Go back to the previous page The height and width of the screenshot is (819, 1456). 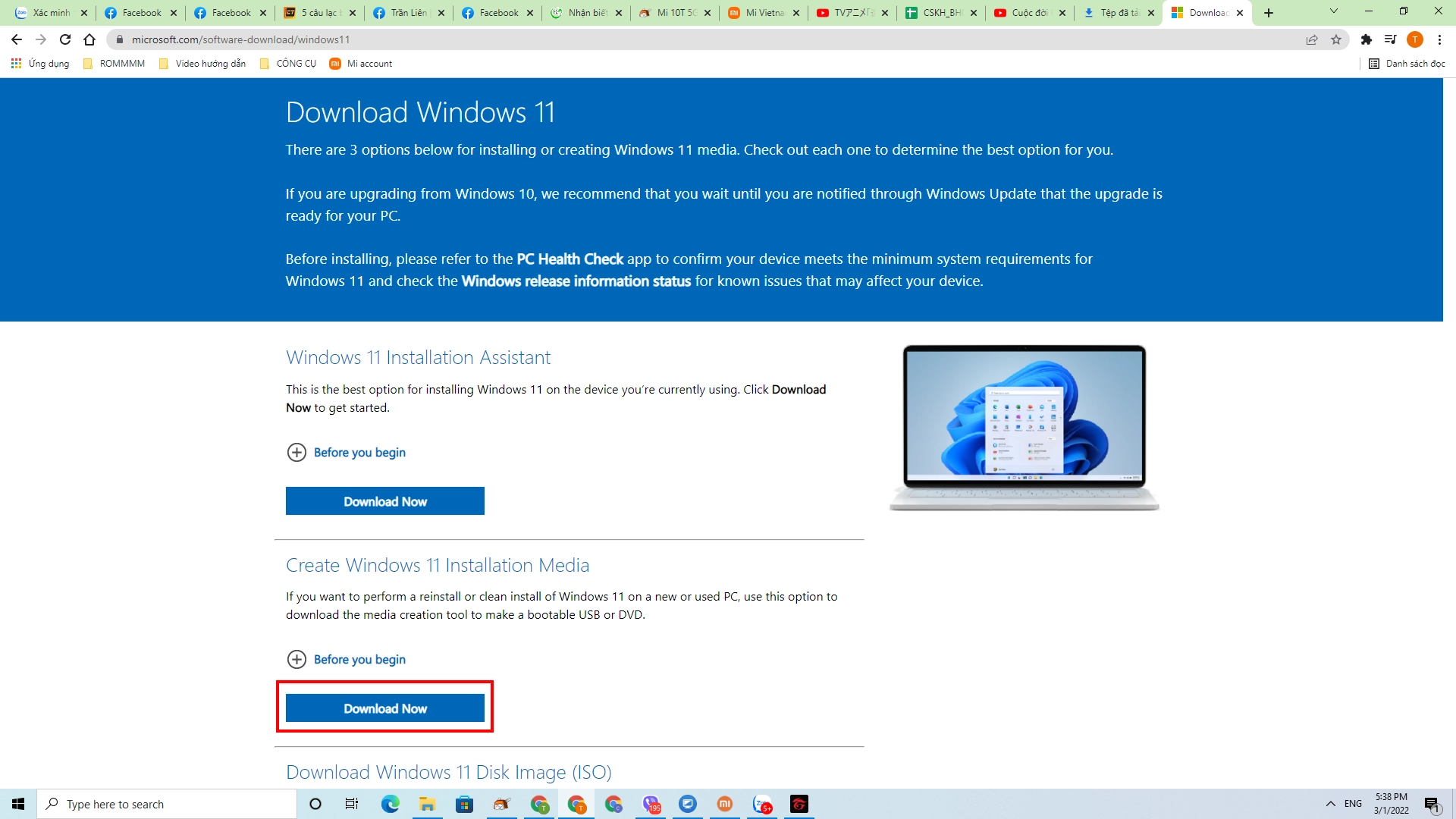tap(17, 39)
